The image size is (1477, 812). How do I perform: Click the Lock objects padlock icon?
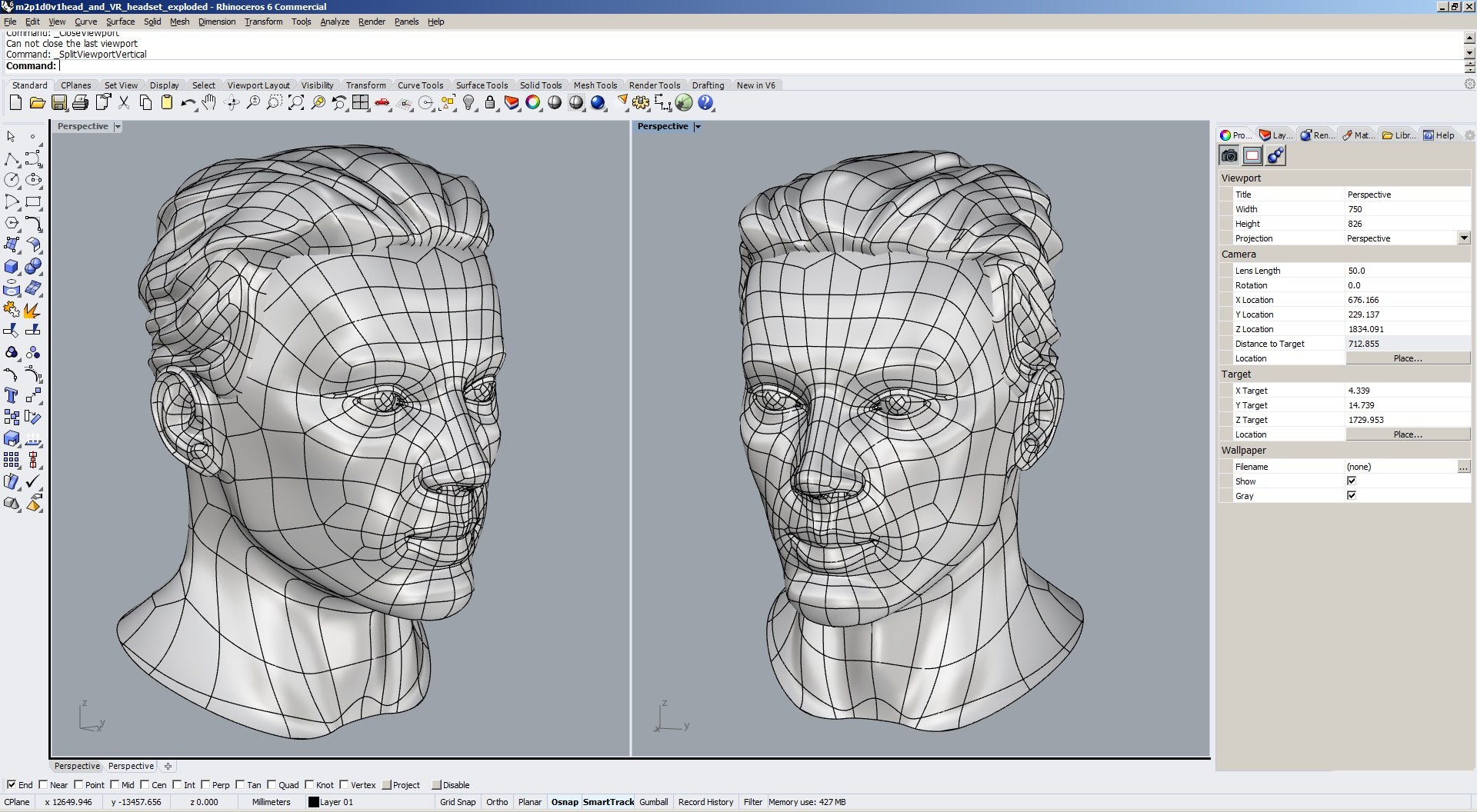point(490,103)
